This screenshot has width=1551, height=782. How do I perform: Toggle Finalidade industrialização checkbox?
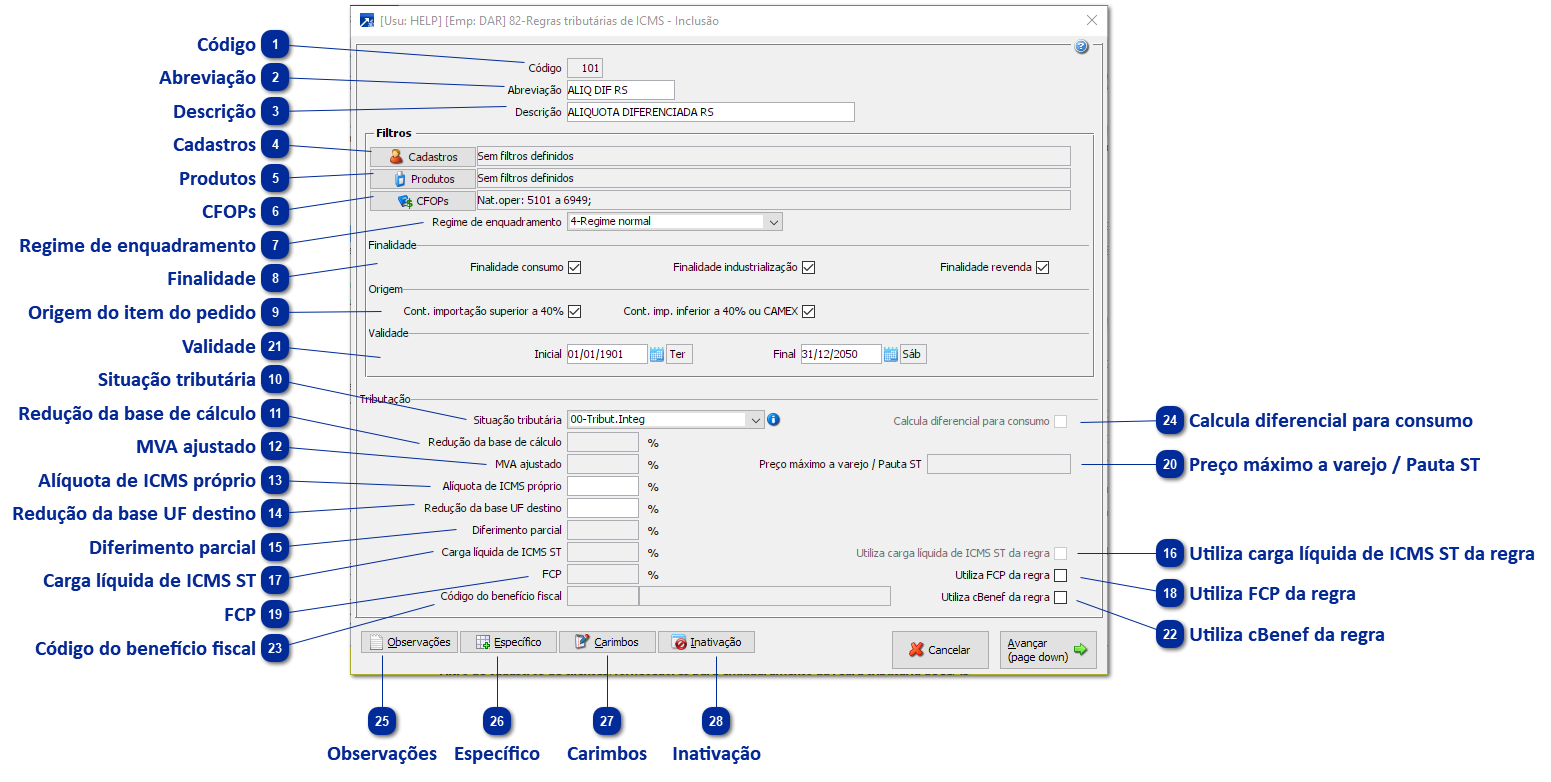(809, 267)
